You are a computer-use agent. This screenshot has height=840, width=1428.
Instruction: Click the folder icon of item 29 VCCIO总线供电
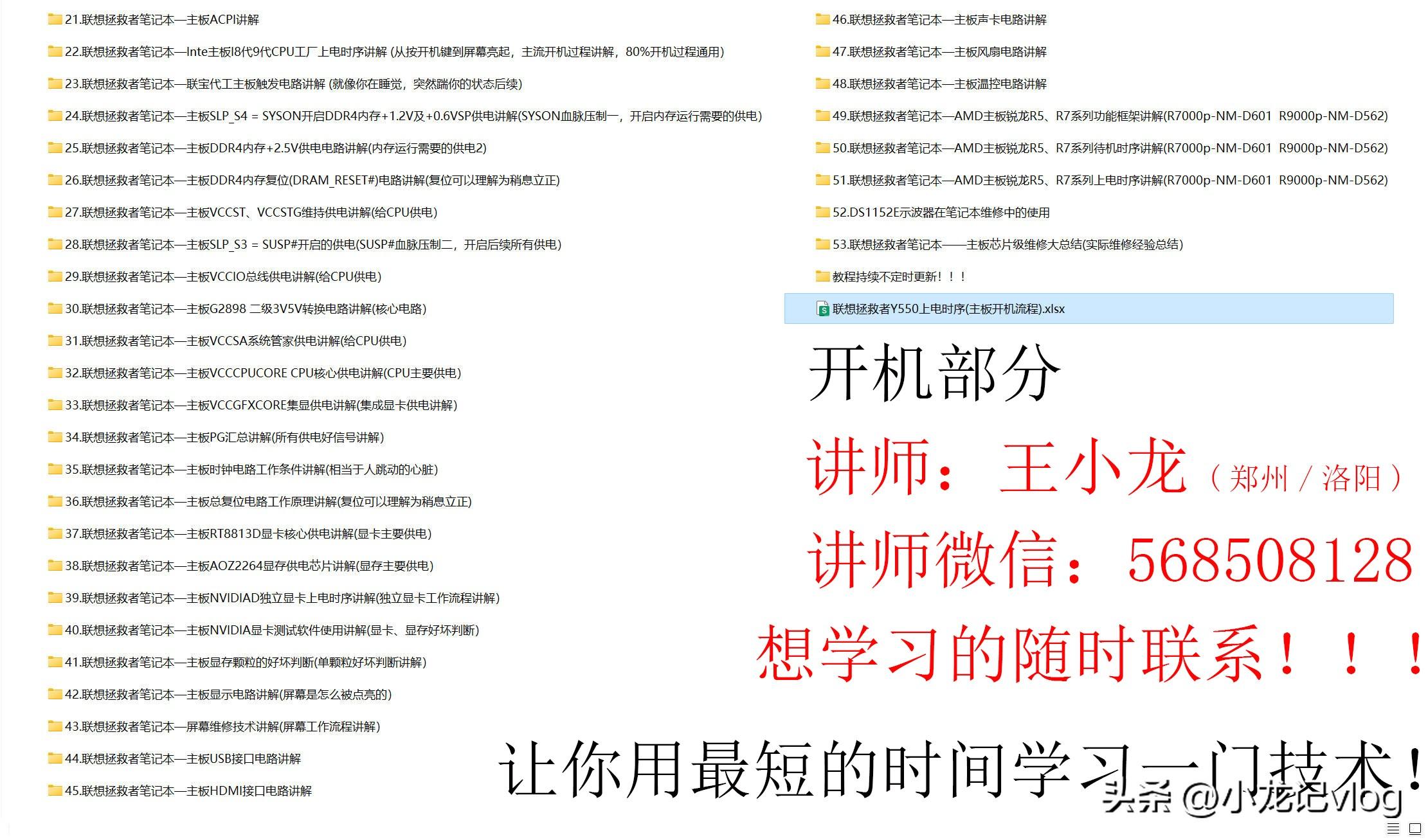point(55,276)
